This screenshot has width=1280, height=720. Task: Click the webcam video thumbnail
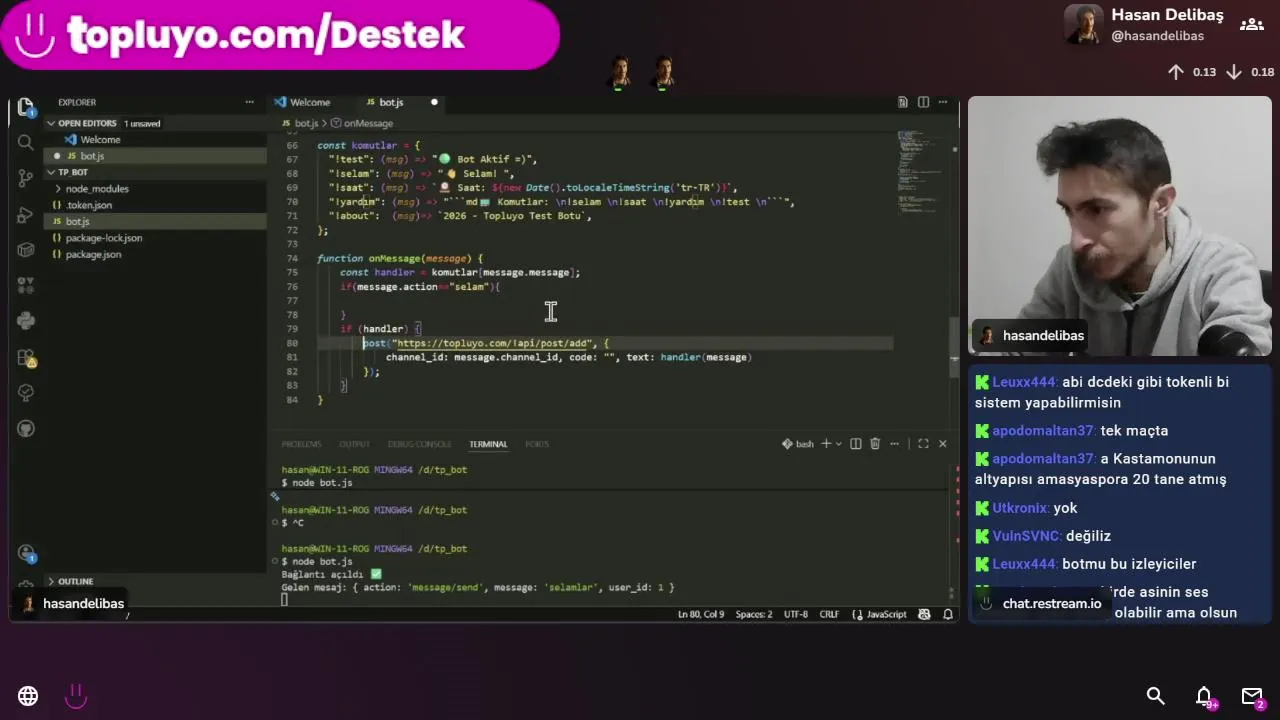tap(1120, 226)
